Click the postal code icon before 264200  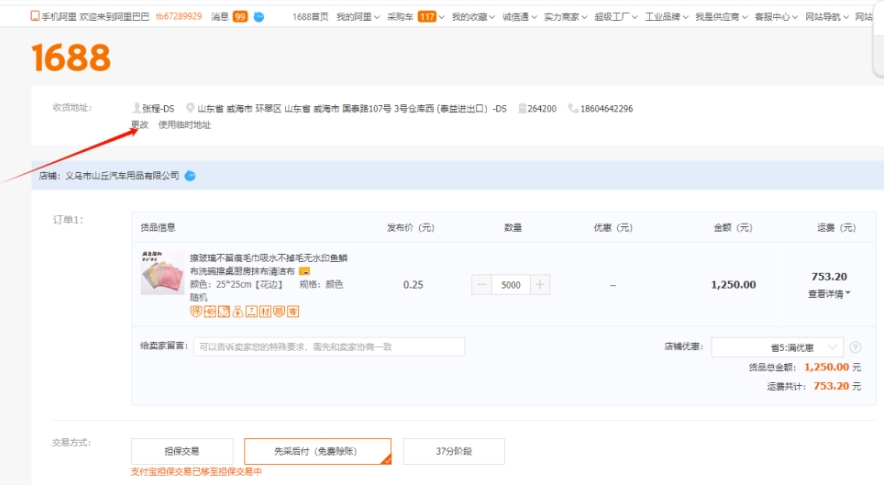click(522, 108)
